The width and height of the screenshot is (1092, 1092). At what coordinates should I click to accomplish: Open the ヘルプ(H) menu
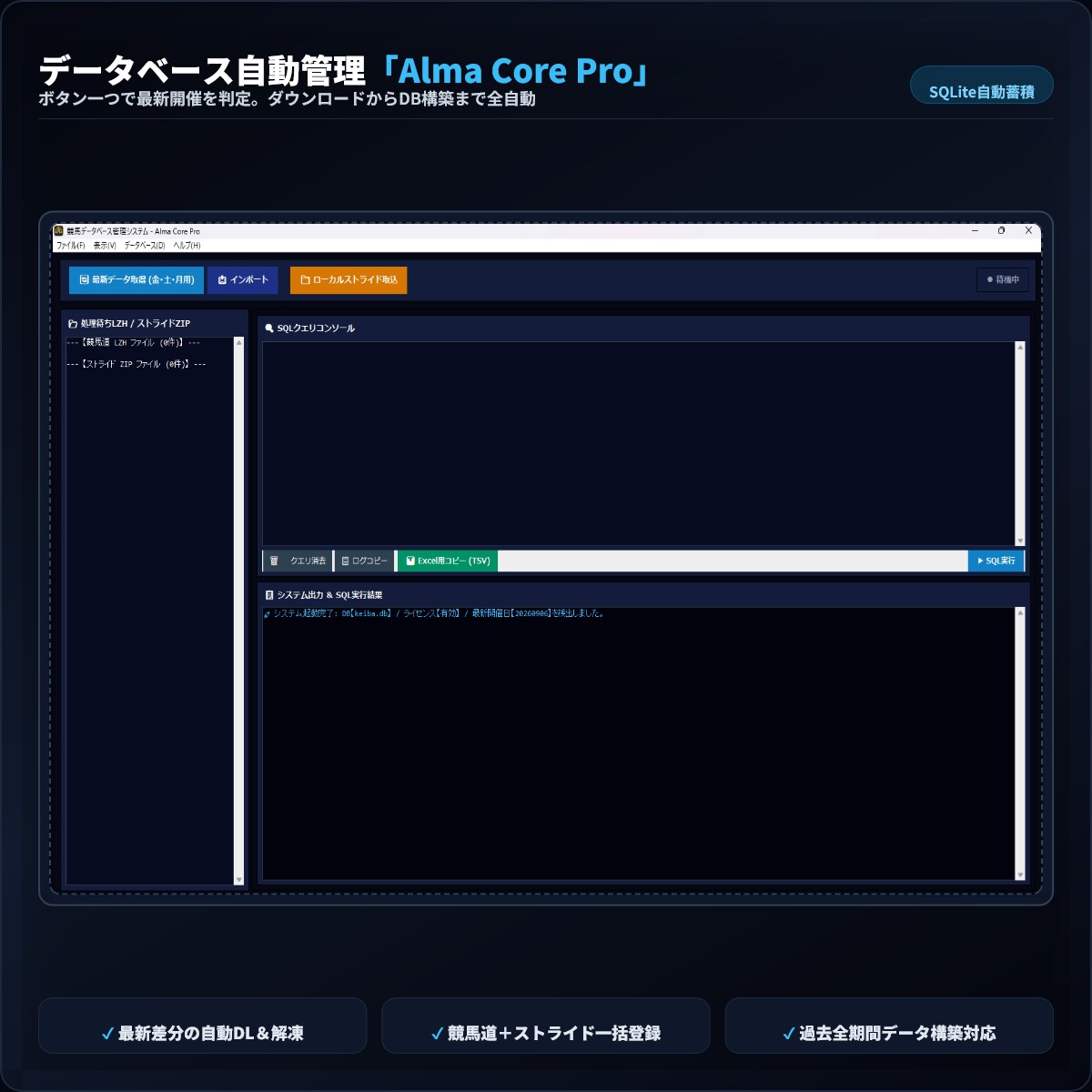[x=187, y=246]
